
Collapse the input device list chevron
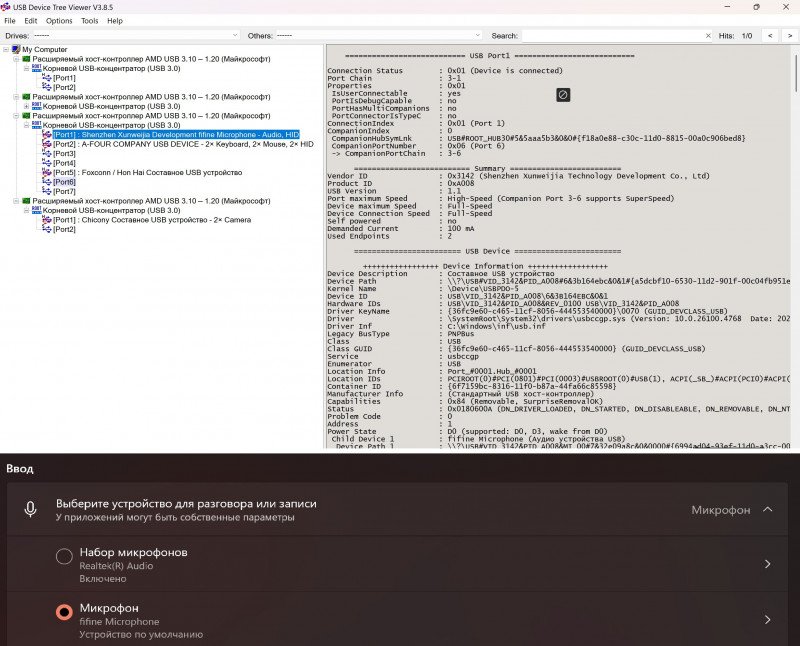[767, 510]
